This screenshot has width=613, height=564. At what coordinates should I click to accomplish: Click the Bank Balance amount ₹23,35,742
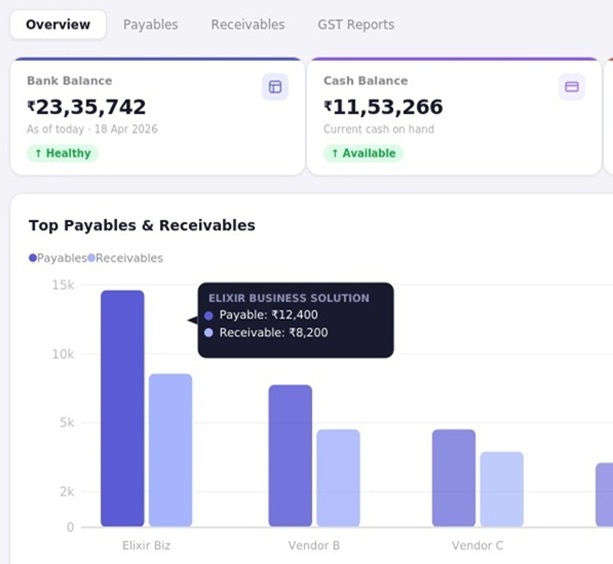tap(86, 107)
